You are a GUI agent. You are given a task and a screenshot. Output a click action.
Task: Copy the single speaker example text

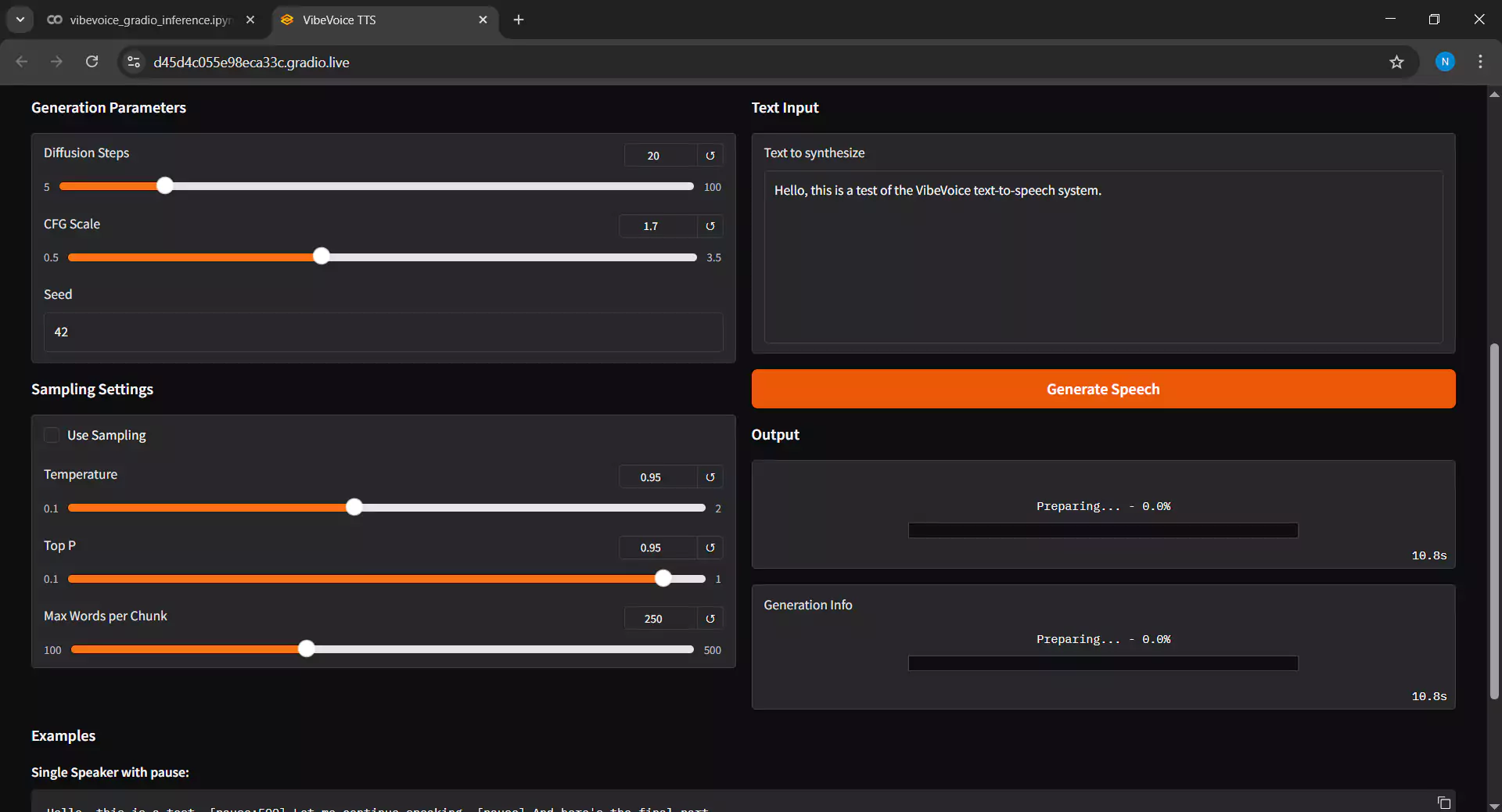click(x=1443, y=803)
